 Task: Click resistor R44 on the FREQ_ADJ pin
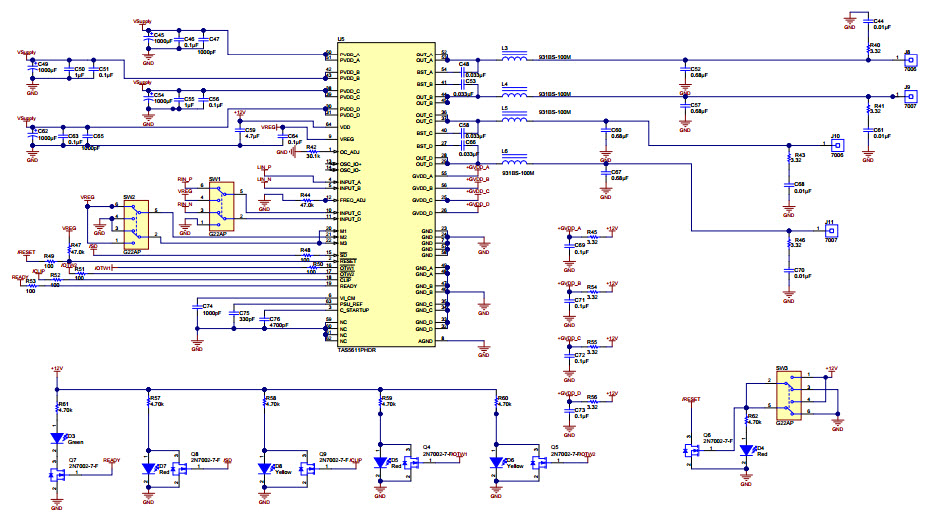point(304,201)
